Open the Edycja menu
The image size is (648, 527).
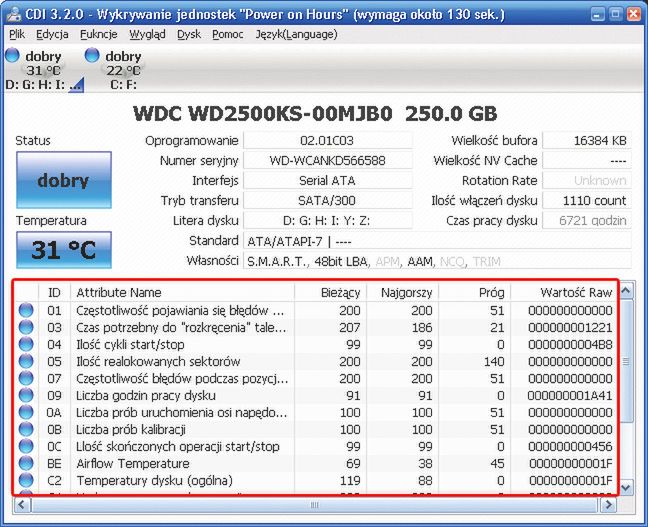[52, 34]
